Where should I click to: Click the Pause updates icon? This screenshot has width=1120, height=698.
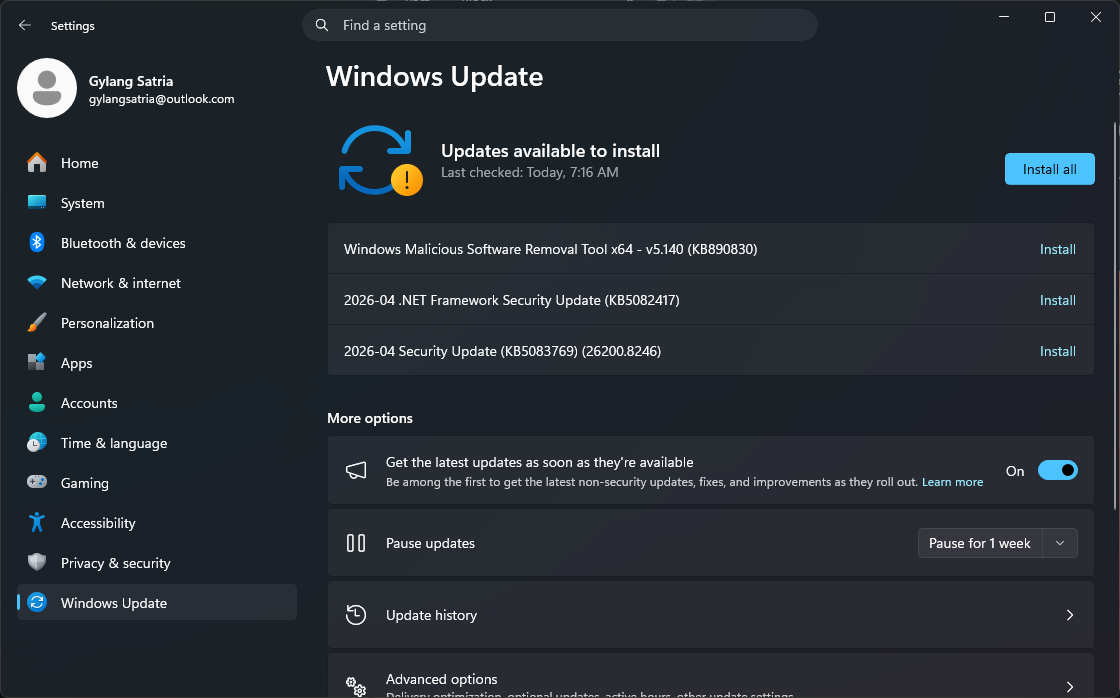tap(356, 543)
